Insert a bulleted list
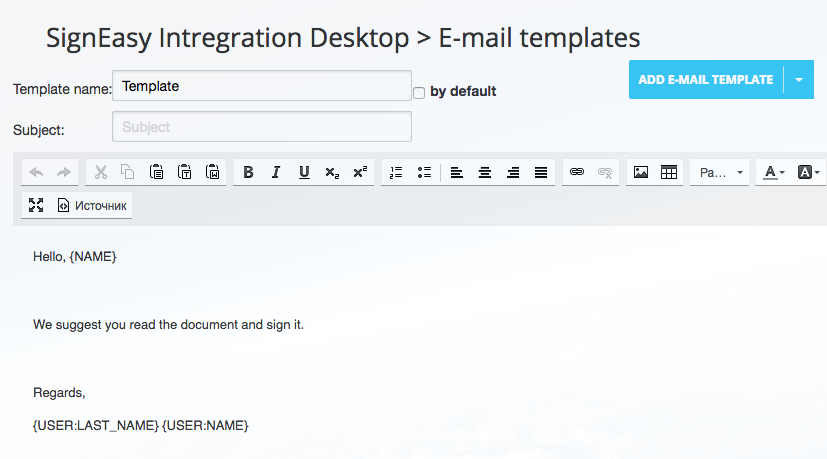This screenshot has width=827, height=459. click(424, 173)
